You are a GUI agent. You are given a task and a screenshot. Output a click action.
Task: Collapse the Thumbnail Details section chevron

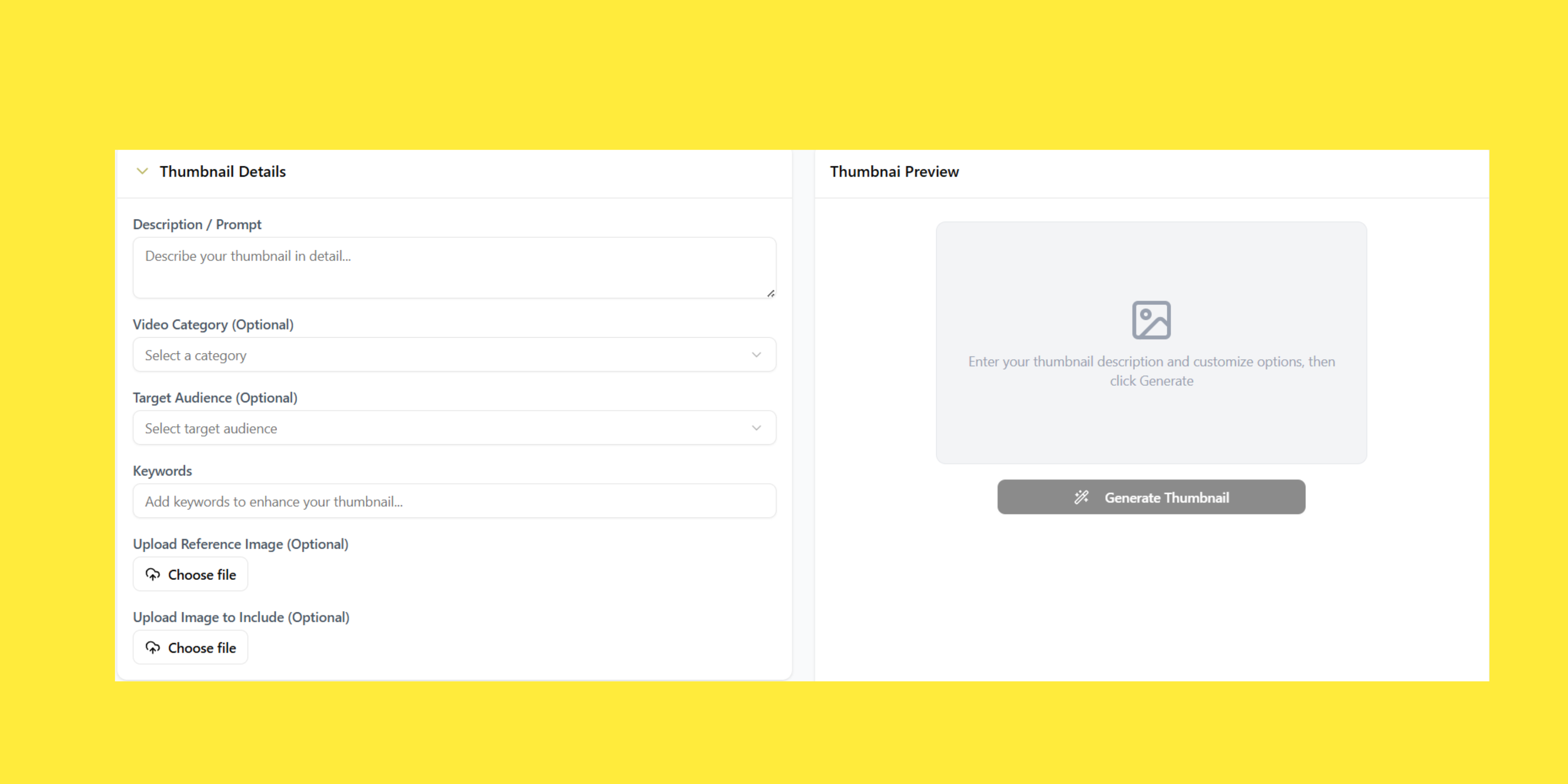coord(142,172)
